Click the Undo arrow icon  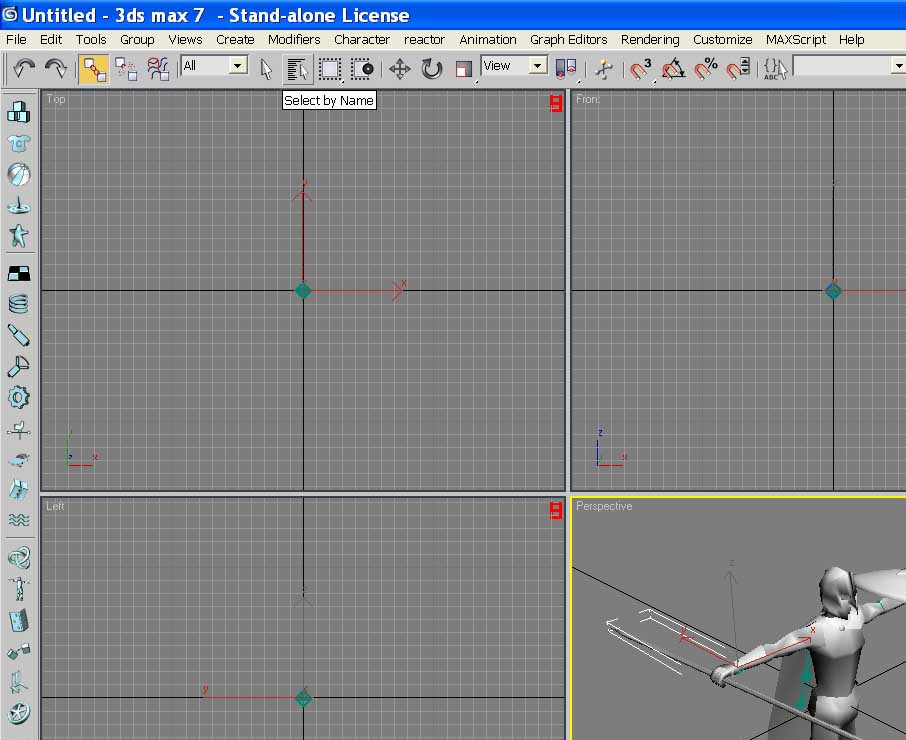click(x=23, y=69)
